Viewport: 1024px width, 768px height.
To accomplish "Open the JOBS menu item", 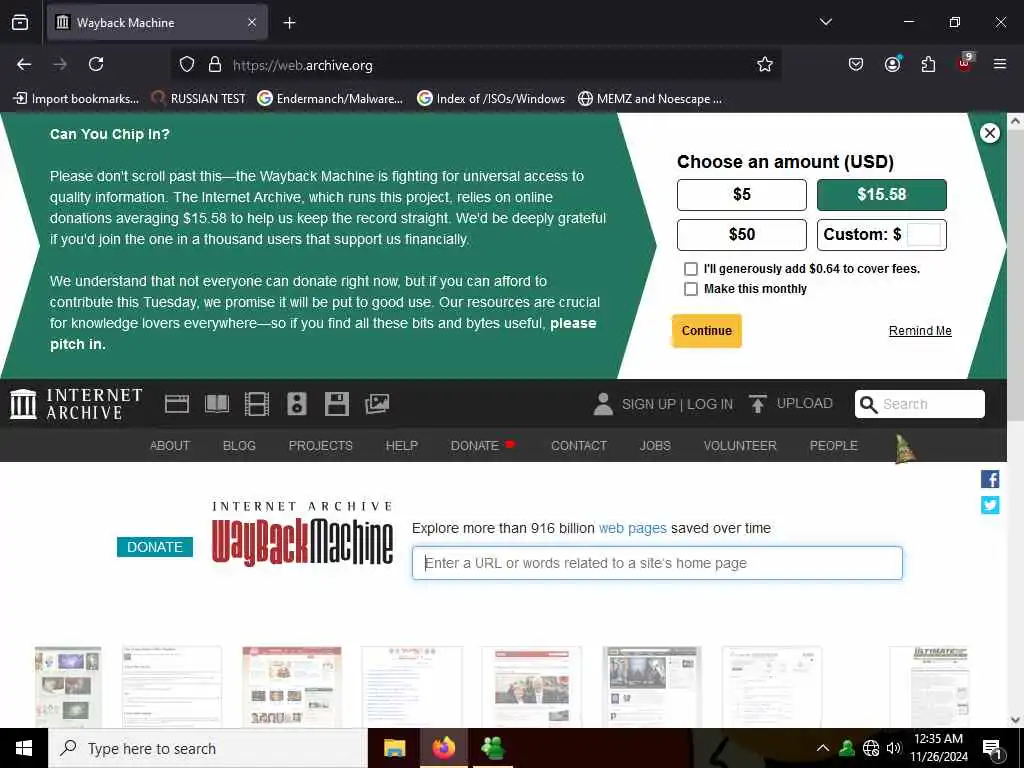I will (x=655, y=445).
